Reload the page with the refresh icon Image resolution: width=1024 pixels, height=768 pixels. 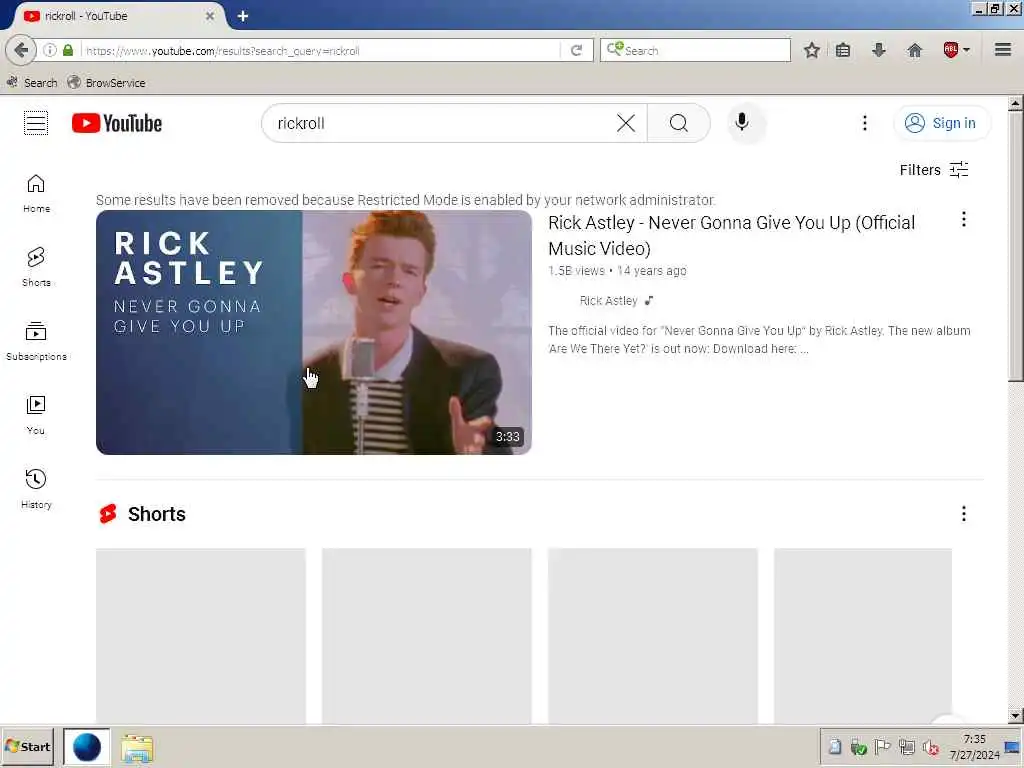[576, 50]
